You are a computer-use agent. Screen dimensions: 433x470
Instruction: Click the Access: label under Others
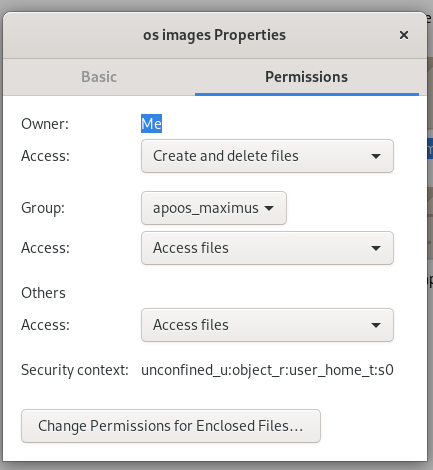click(x=45, y=325)
